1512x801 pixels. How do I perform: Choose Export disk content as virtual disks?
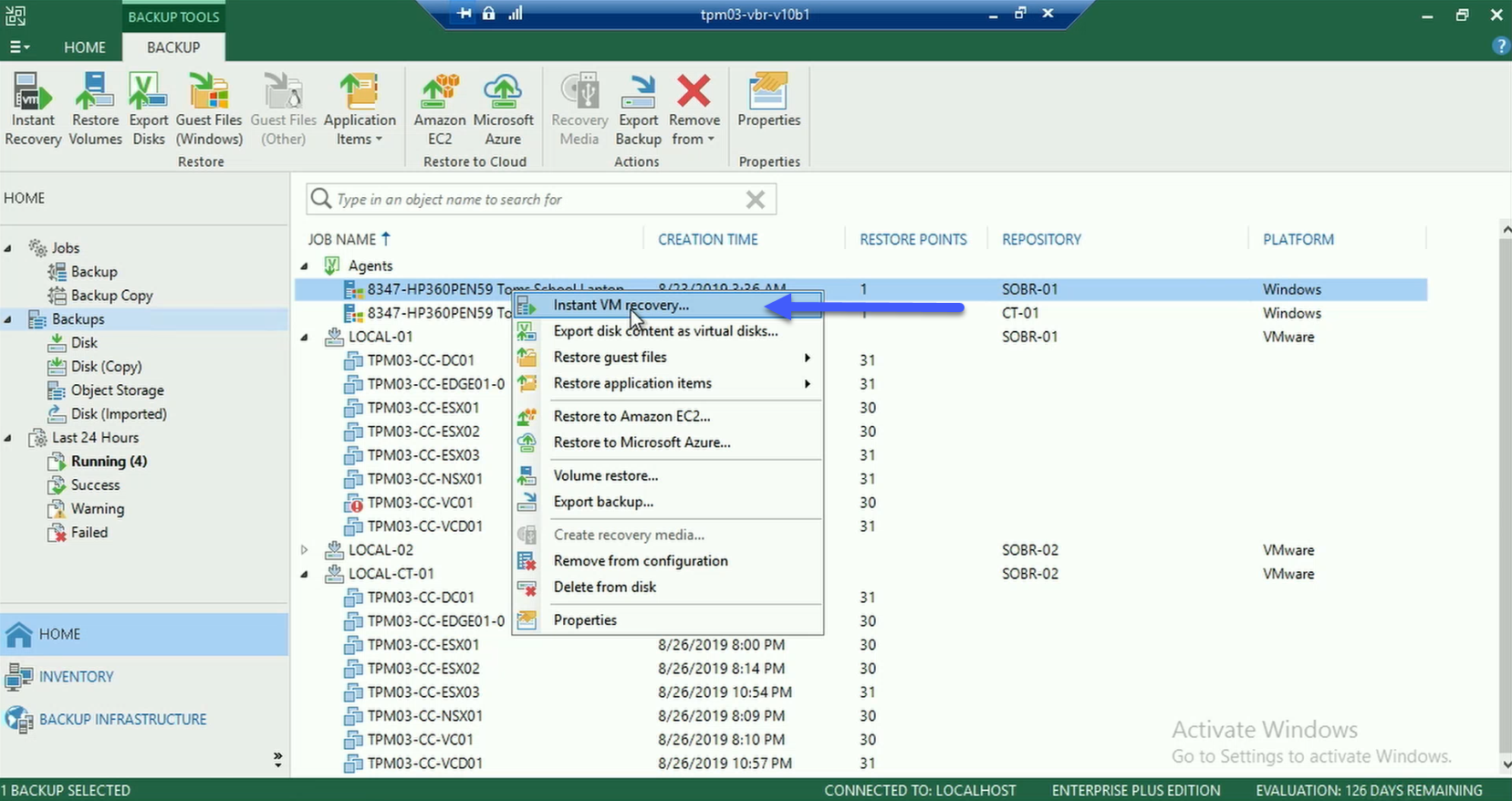click(x=667, y=331)
